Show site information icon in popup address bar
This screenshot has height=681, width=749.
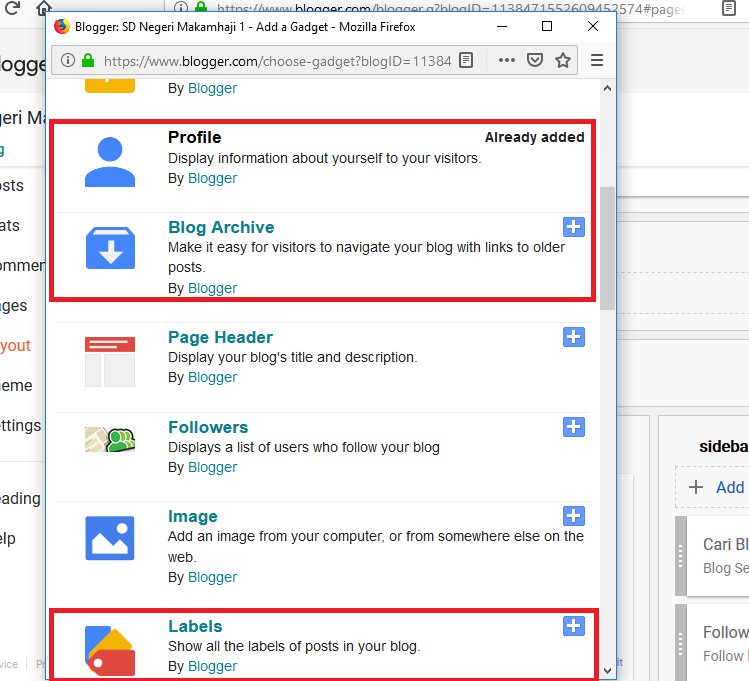pos(68,61)
